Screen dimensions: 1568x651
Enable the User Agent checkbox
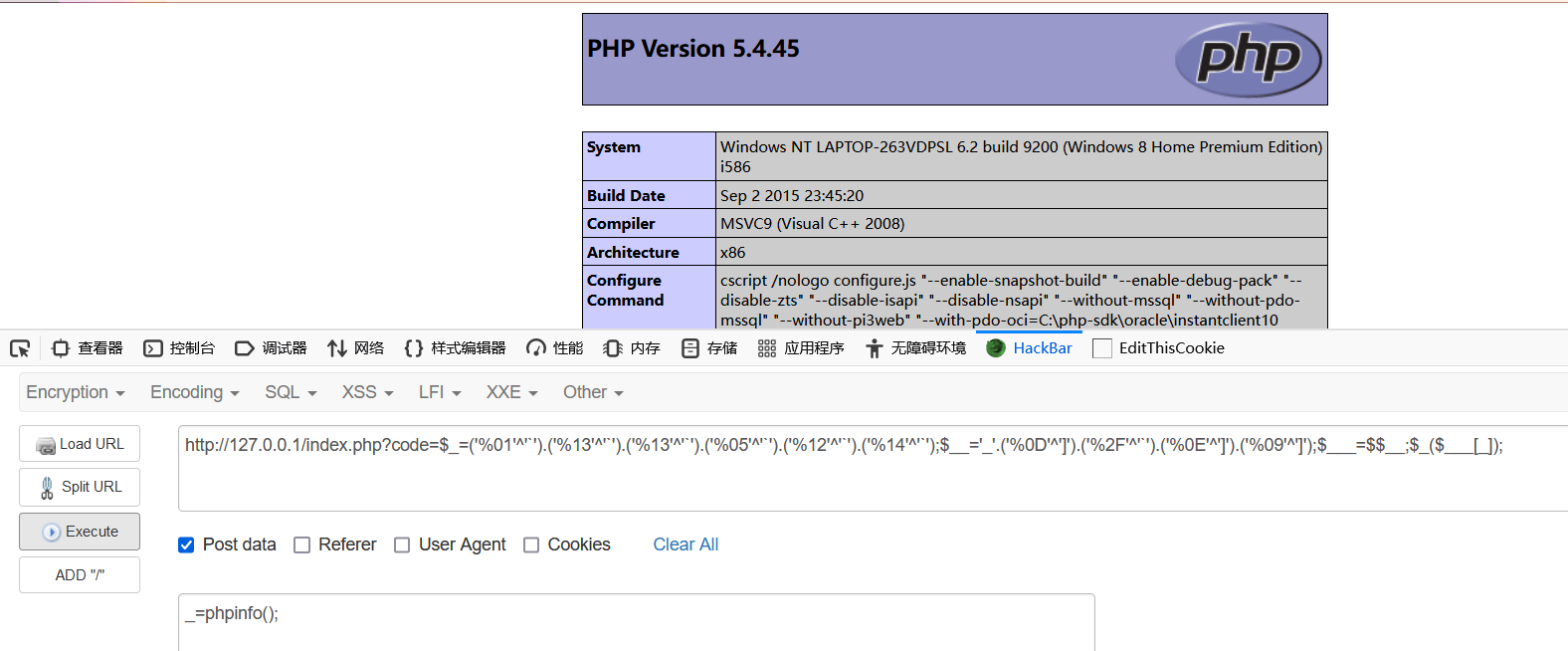coord(402,544)
